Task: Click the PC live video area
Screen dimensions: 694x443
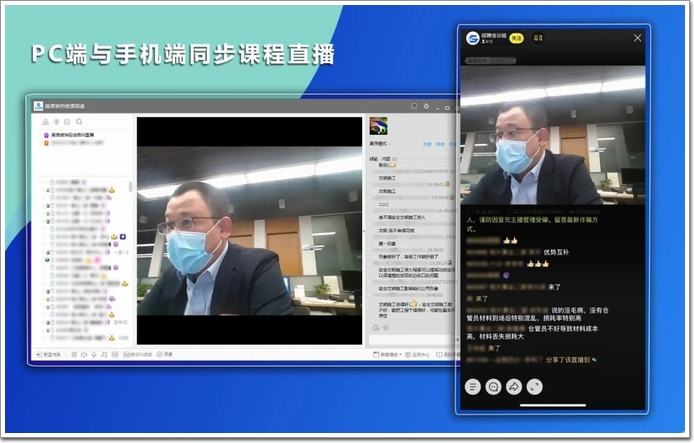Action: 249,230
